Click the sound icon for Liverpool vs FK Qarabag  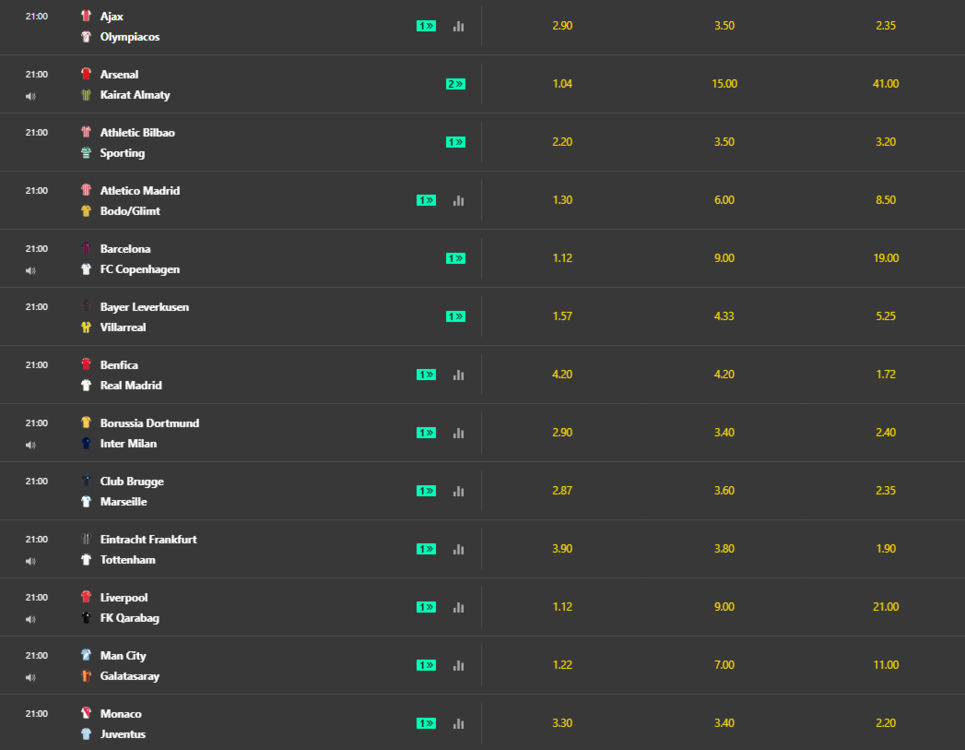31,619
